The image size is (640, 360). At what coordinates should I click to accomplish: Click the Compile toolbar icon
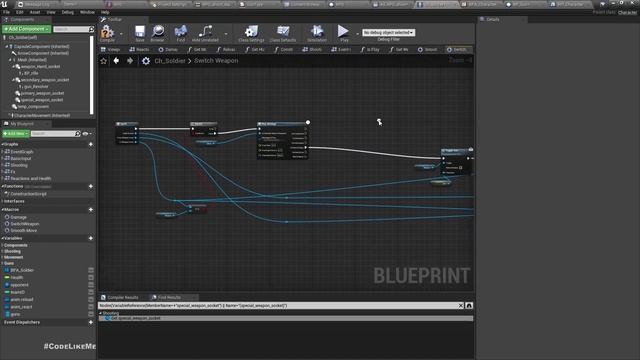tap(107, 32)
